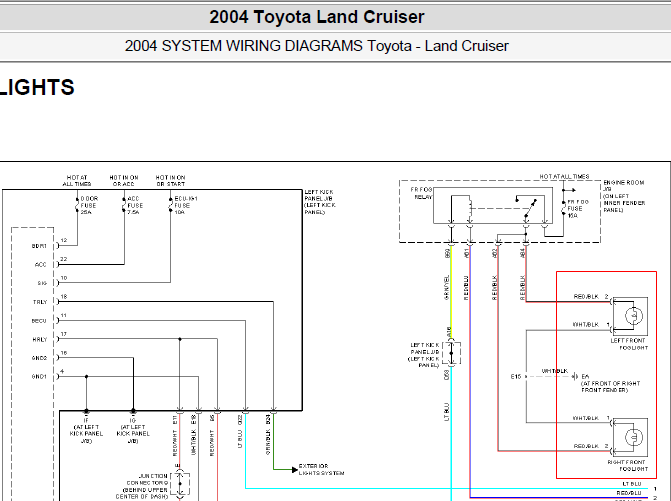Viewport: 671px width, 501px height.
Task: Click the vertical "RED/BLU" wire label below the relay
Action: (x=466, y=288)
